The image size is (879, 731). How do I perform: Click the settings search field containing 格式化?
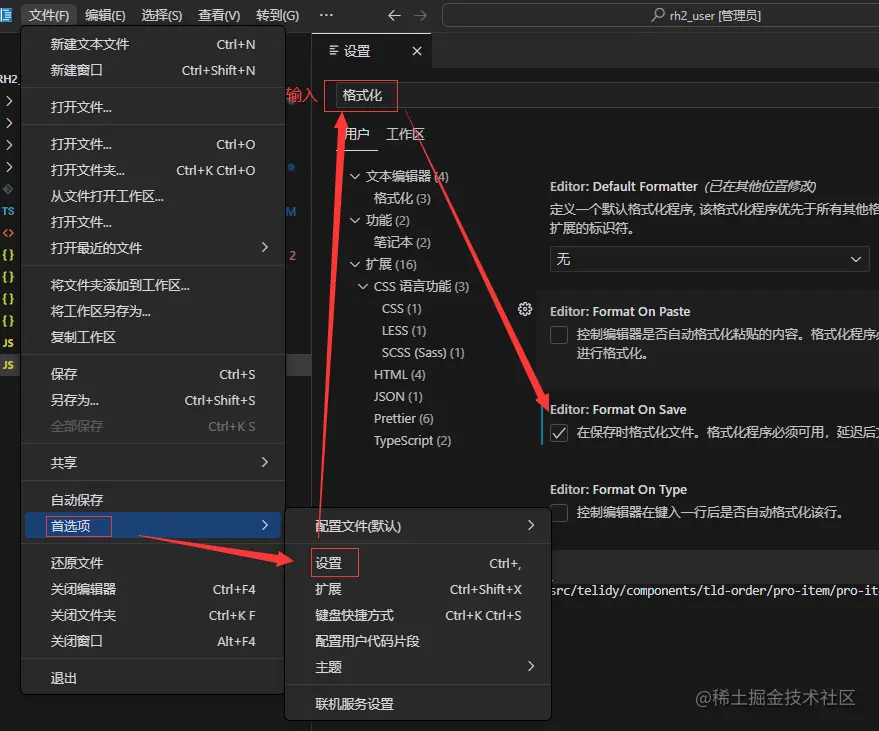pos(608,95)
